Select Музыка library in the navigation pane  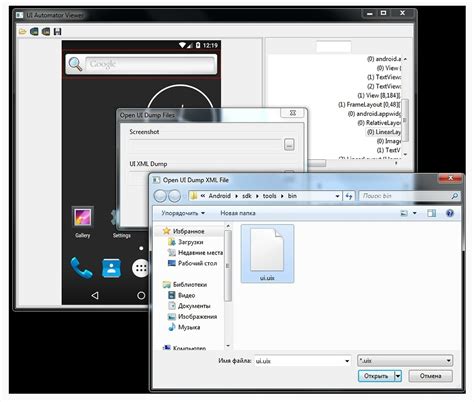pyautogui.click(x=189, y=327)
